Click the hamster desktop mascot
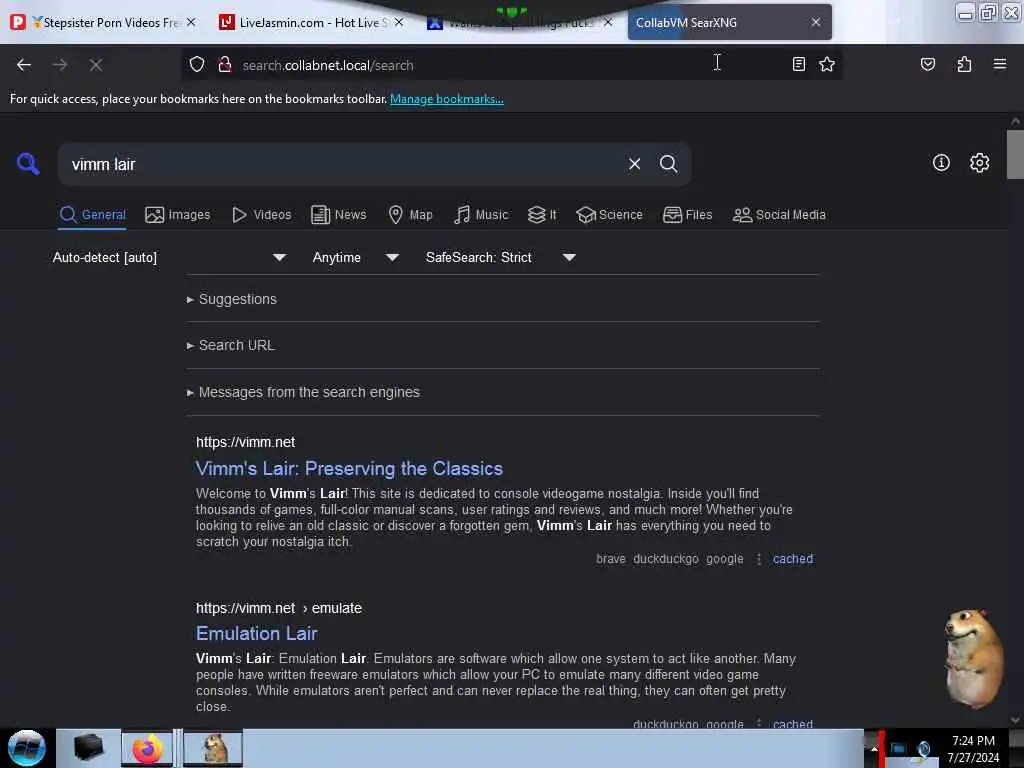The image size is (1024, 768). coord(972,658)
